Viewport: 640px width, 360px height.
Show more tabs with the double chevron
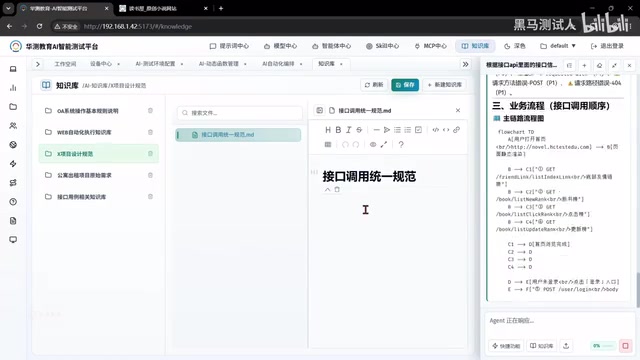465,64
